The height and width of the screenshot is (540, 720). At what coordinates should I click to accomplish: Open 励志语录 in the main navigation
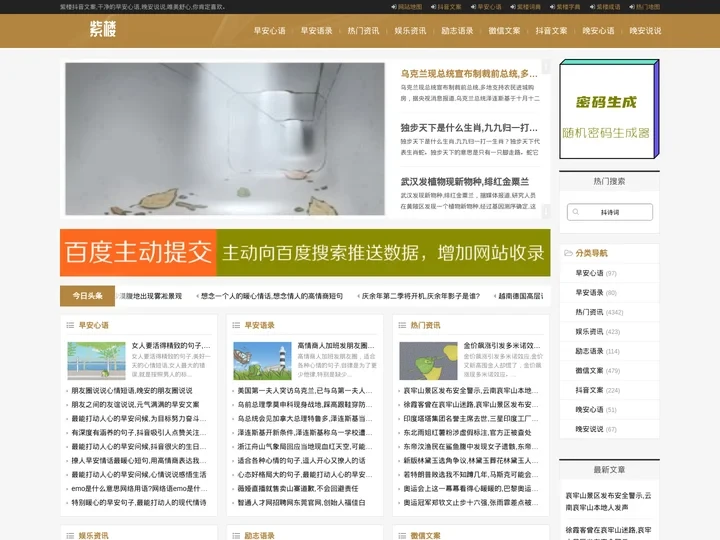(457, 31)
